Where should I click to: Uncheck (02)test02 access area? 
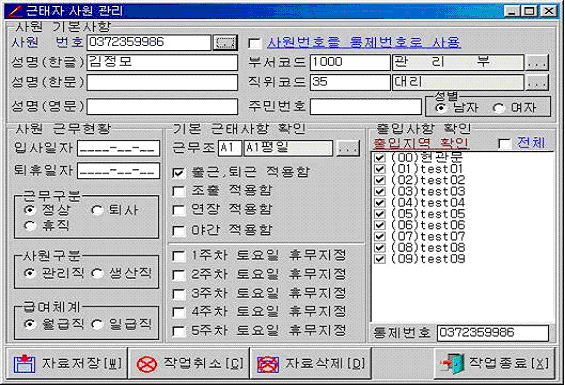click(380, 180)
